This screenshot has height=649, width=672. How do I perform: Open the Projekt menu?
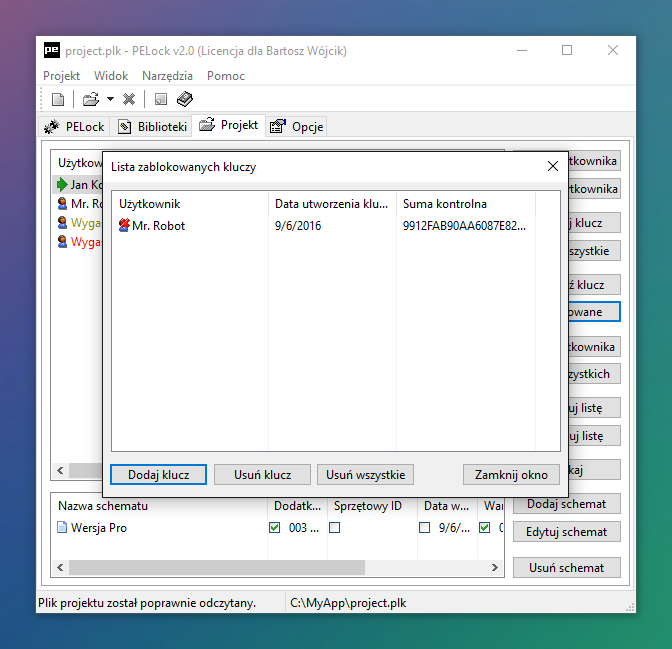coord(61,76)
